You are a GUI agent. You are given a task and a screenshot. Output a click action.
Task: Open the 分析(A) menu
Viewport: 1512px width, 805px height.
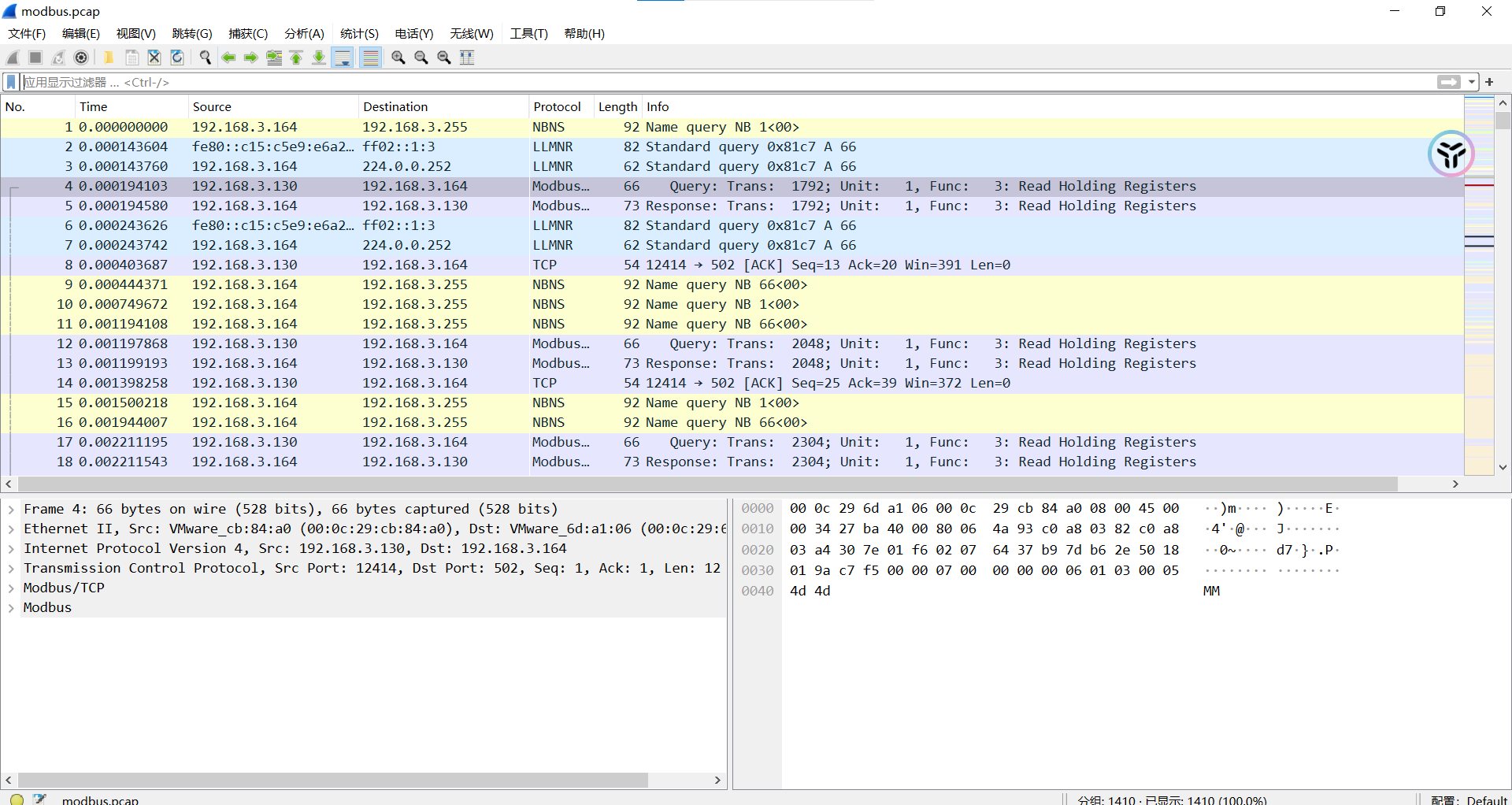304,34
